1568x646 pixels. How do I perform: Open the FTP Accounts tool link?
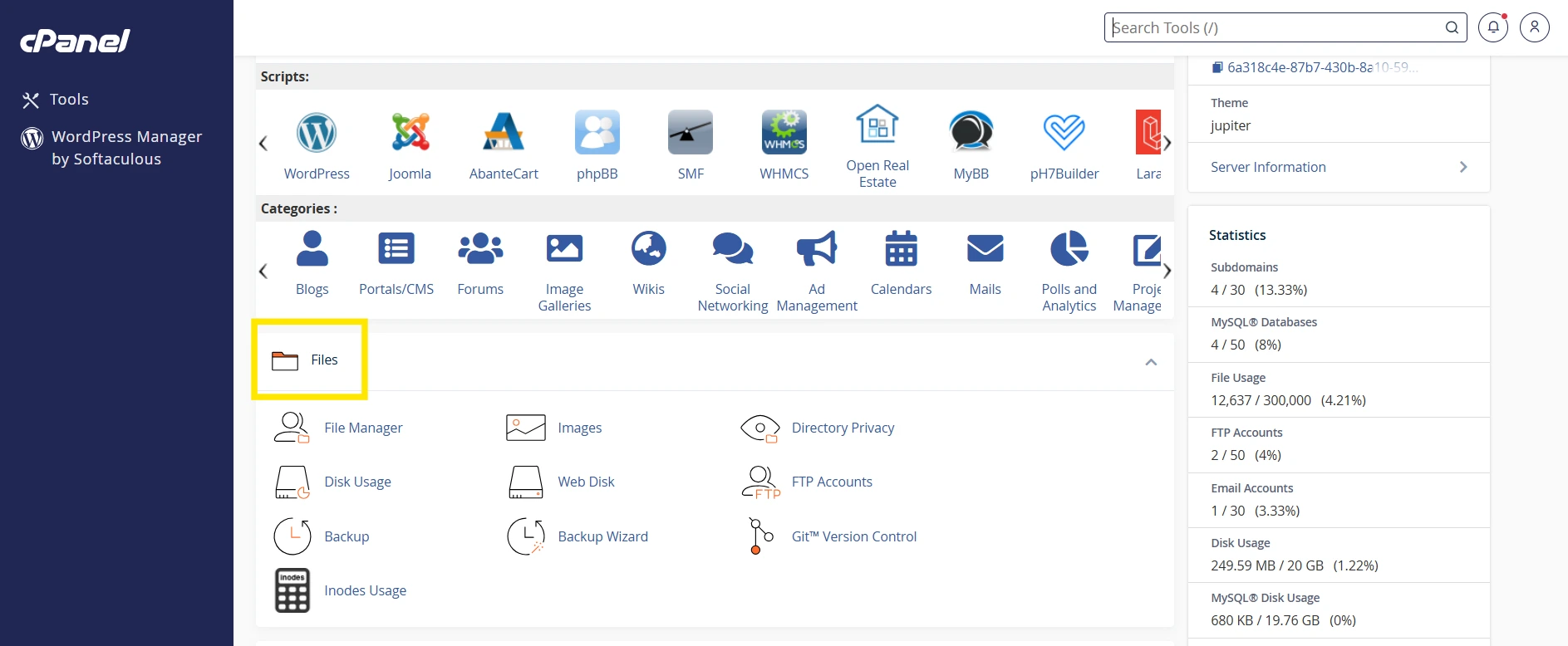coord(832,482)
